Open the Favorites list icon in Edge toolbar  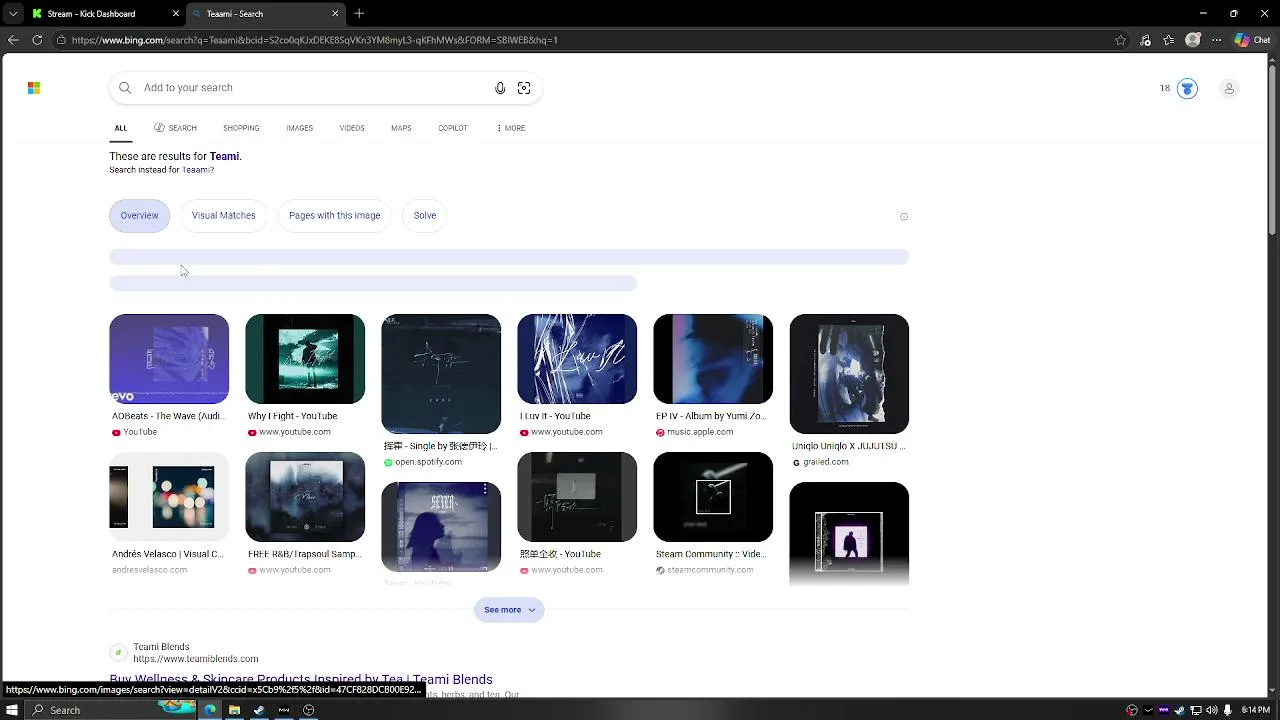tap(1168, 40)
